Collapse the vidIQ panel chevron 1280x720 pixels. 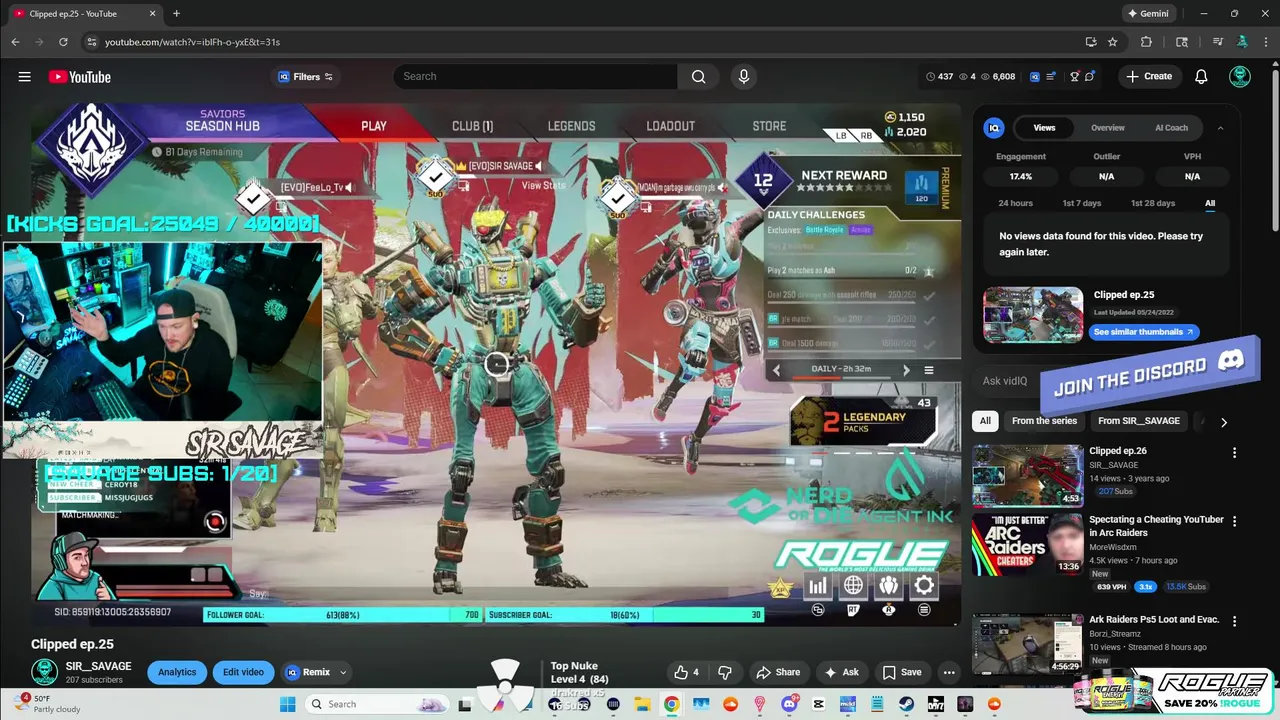pos(1220,128)
